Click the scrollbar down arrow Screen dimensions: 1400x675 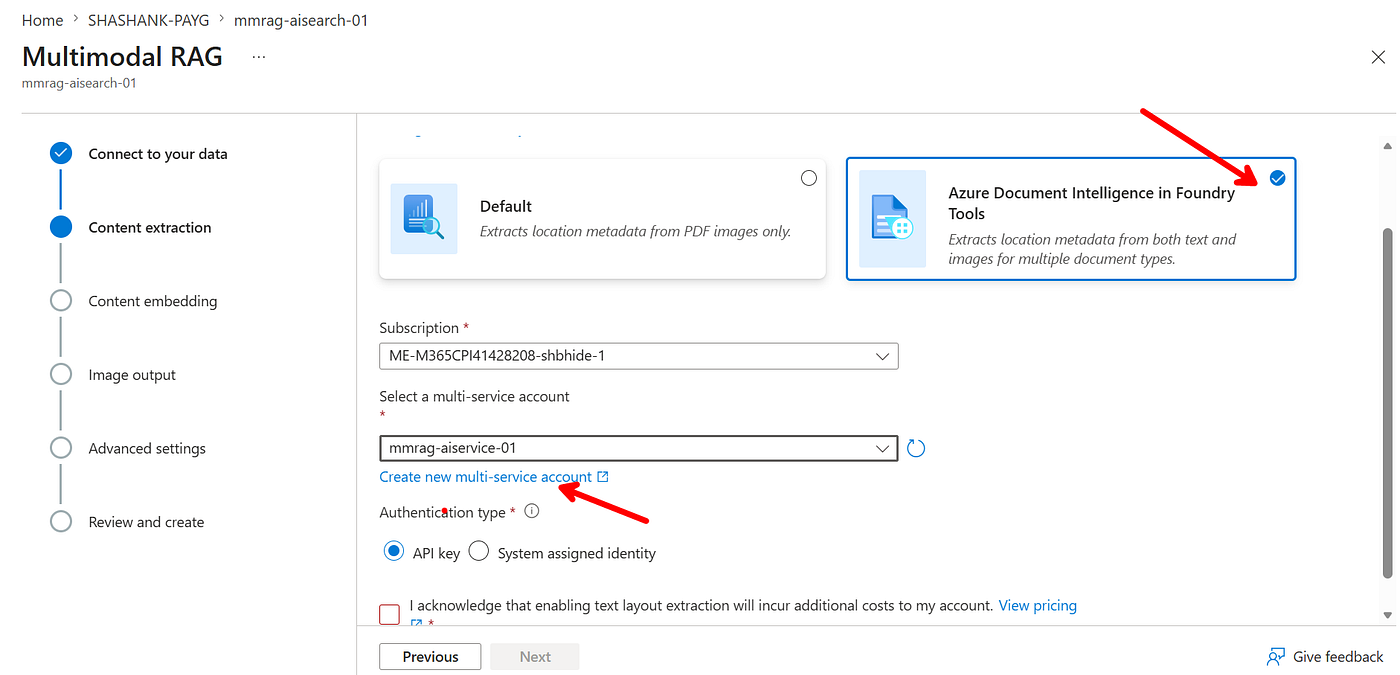tap(1388, 615)
